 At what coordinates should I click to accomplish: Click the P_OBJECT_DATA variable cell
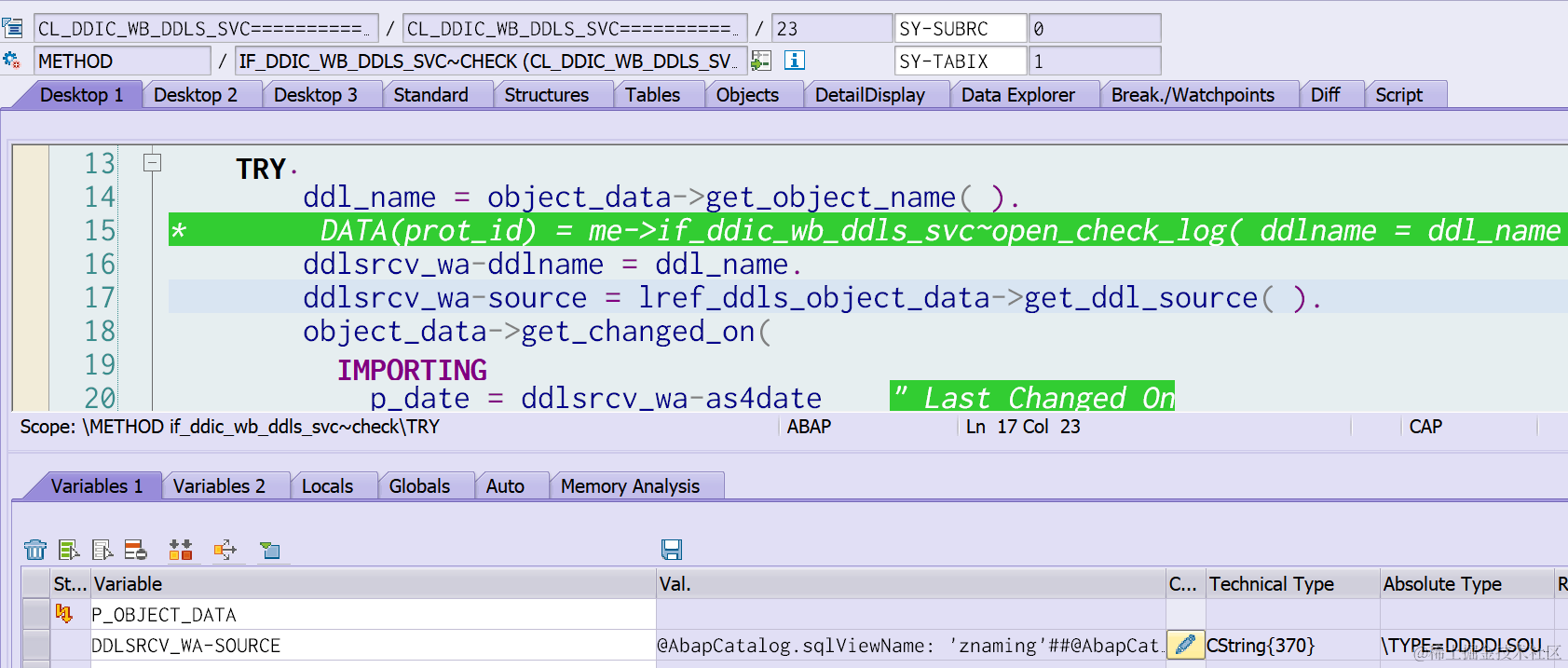(373, 614)
